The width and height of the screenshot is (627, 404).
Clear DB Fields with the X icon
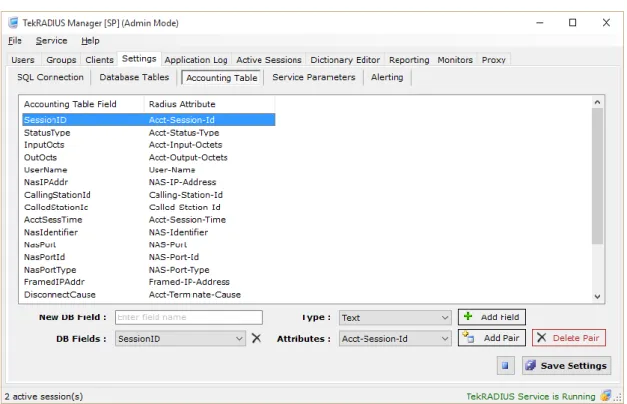(256, 338)
